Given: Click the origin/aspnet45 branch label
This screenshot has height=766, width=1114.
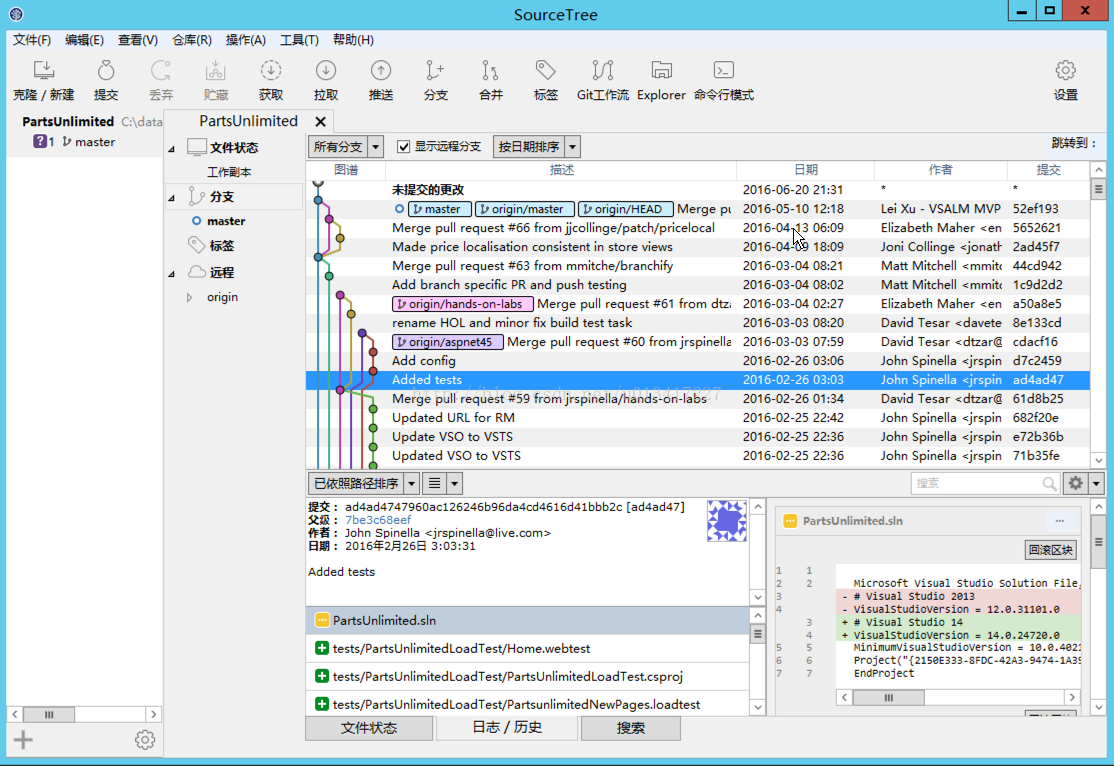Looking at the screenshot, I should pyautogui.click(x=448, y=342).
